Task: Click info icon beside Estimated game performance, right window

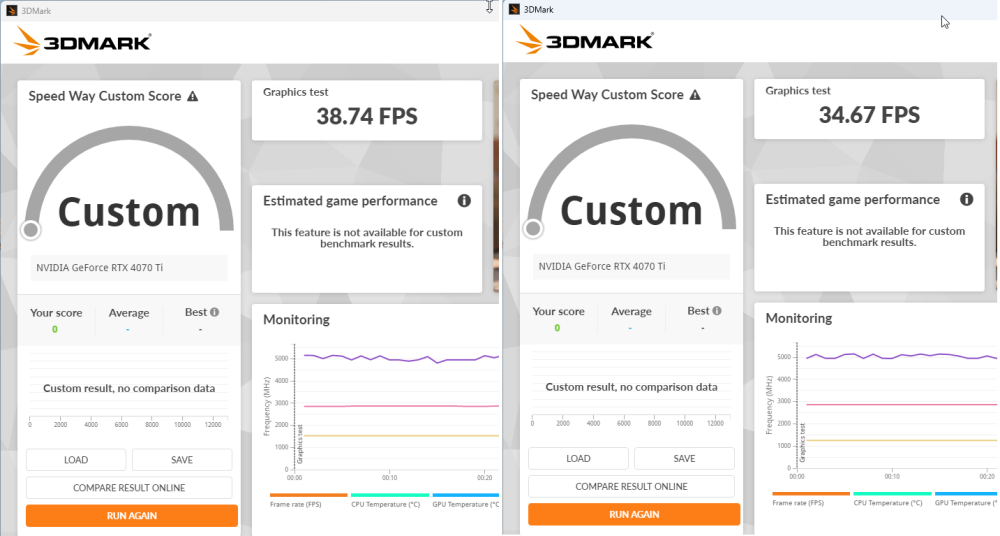Action: [x=967, y=200]
